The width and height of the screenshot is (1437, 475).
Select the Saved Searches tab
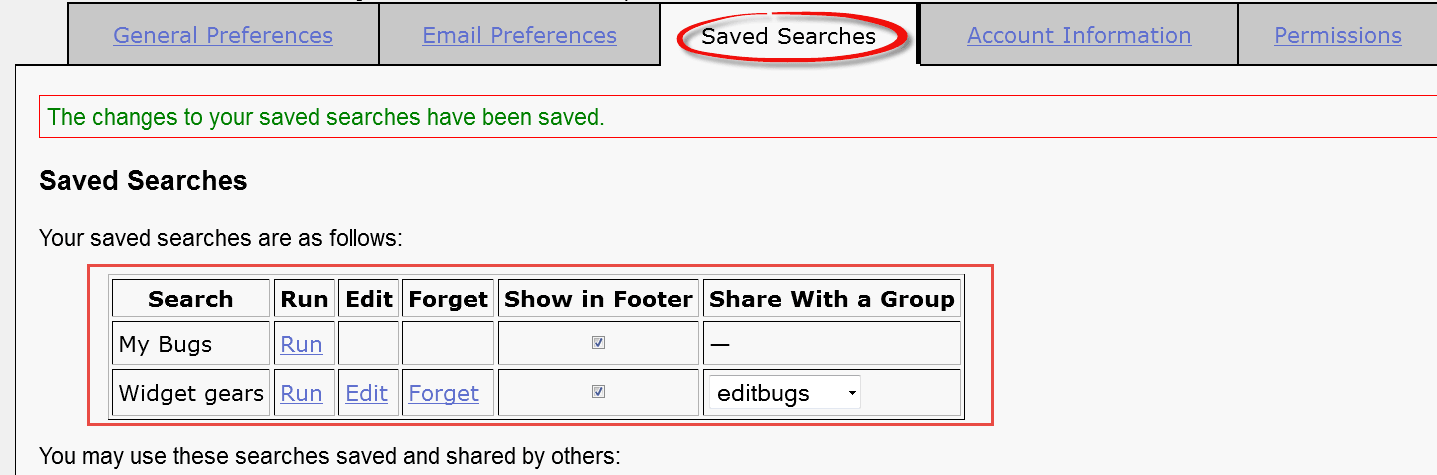point(788,37)
